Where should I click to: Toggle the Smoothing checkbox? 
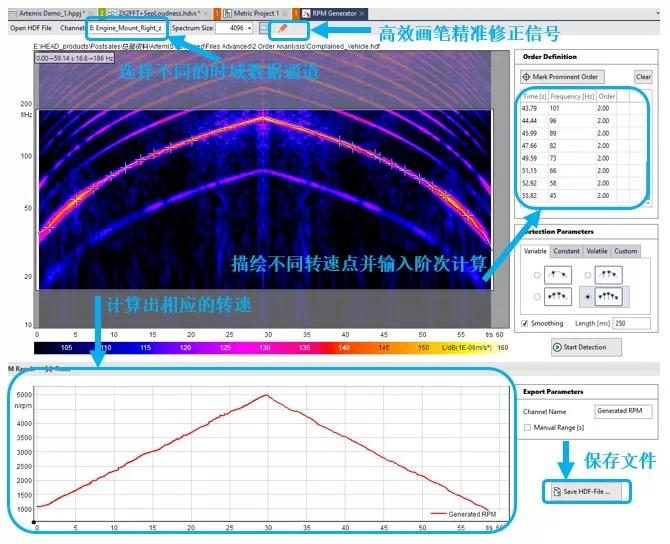tap(526, 324)
